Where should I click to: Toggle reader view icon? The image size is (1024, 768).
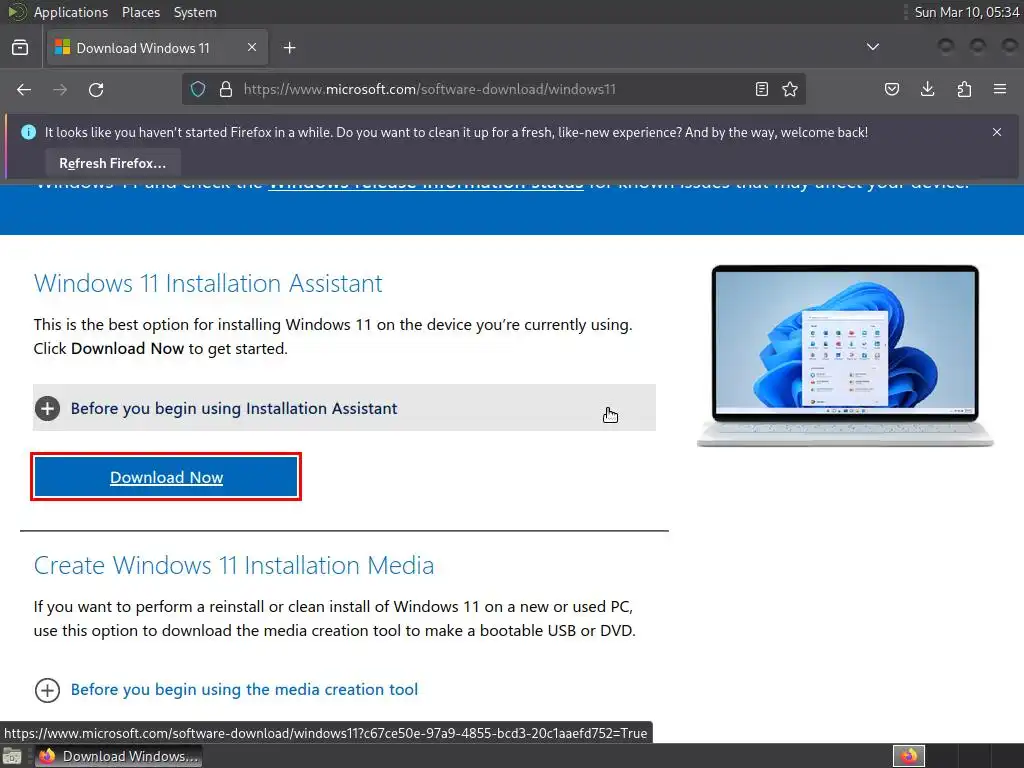click(x=761, y=89)
